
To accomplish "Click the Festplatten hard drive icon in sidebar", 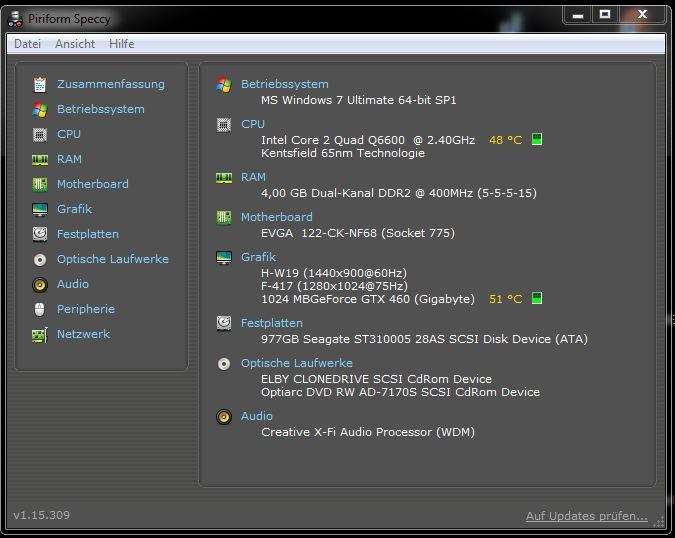I will [x=40, y=235].
